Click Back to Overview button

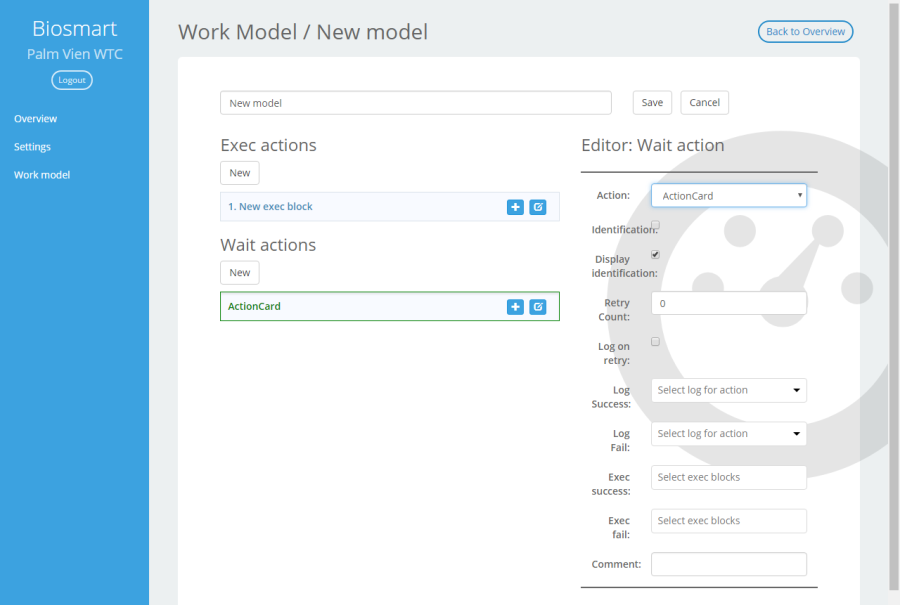point(805,32)
